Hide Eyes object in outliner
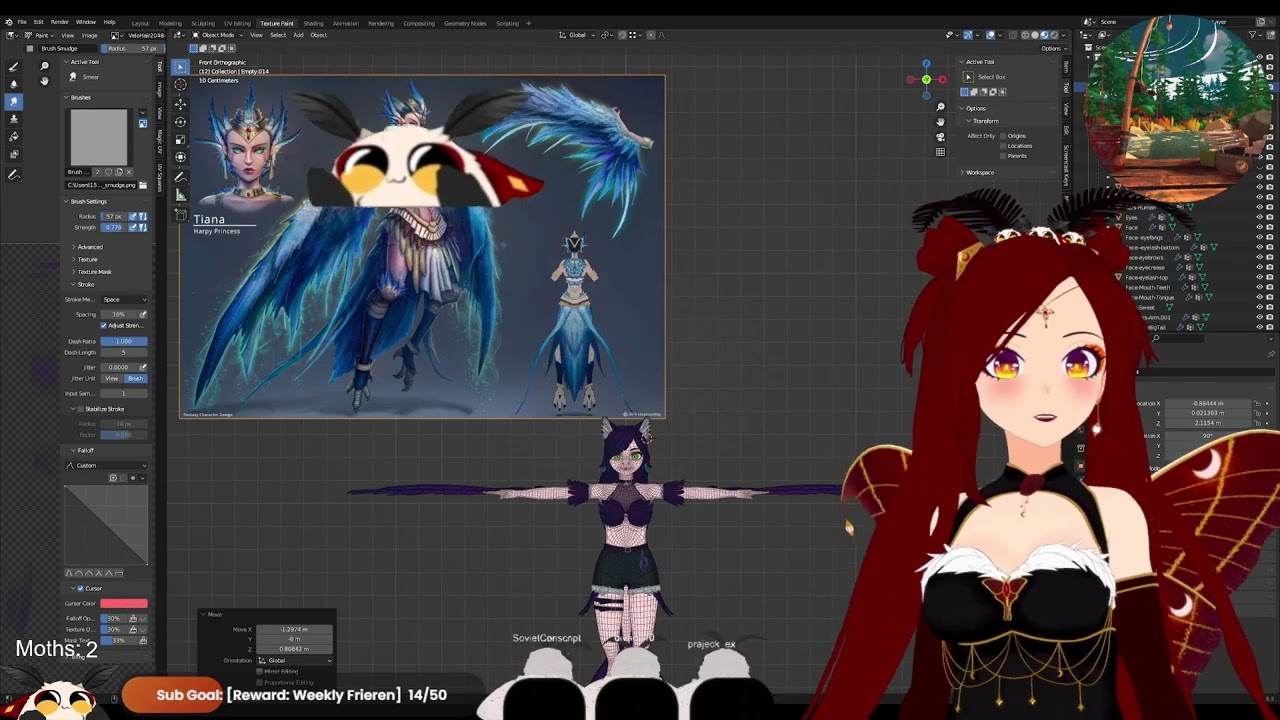The image size is (1280, 720). click(1259, 217)
